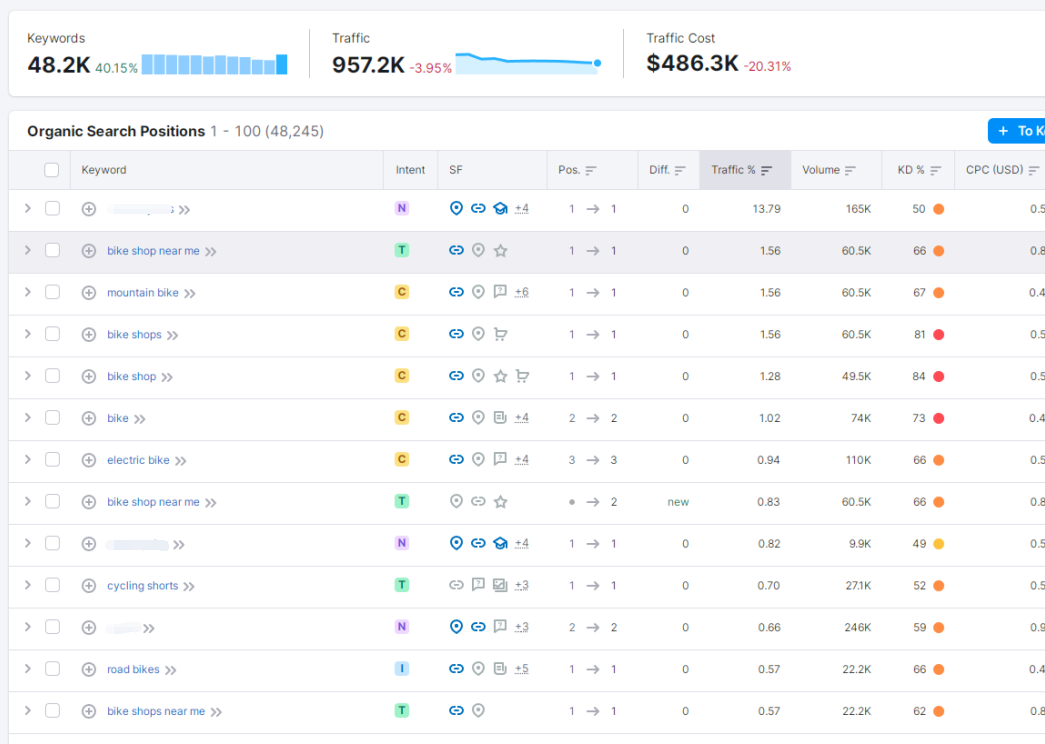Click the link icon in road bikes row
1045x744 pixels.
pyautogui.click(x=456, y=670)
